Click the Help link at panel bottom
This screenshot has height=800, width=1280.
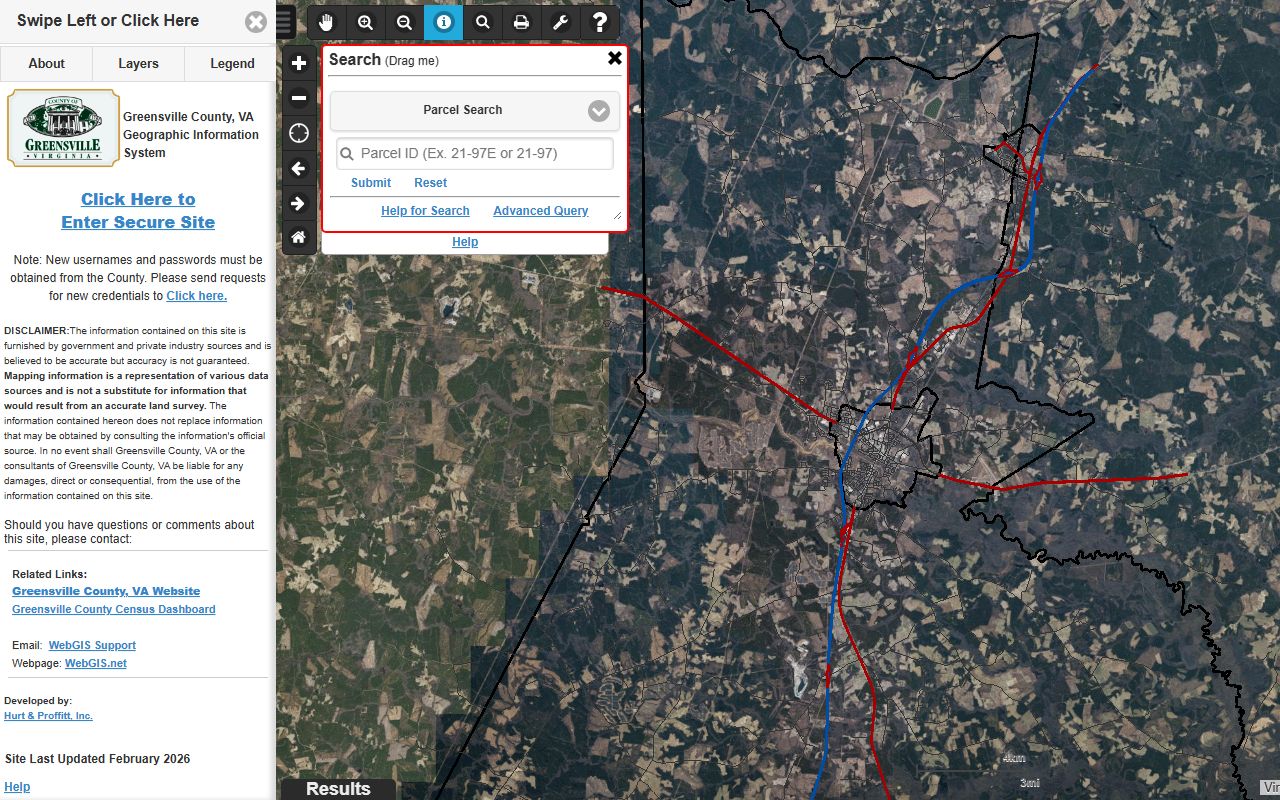(17, 787)
